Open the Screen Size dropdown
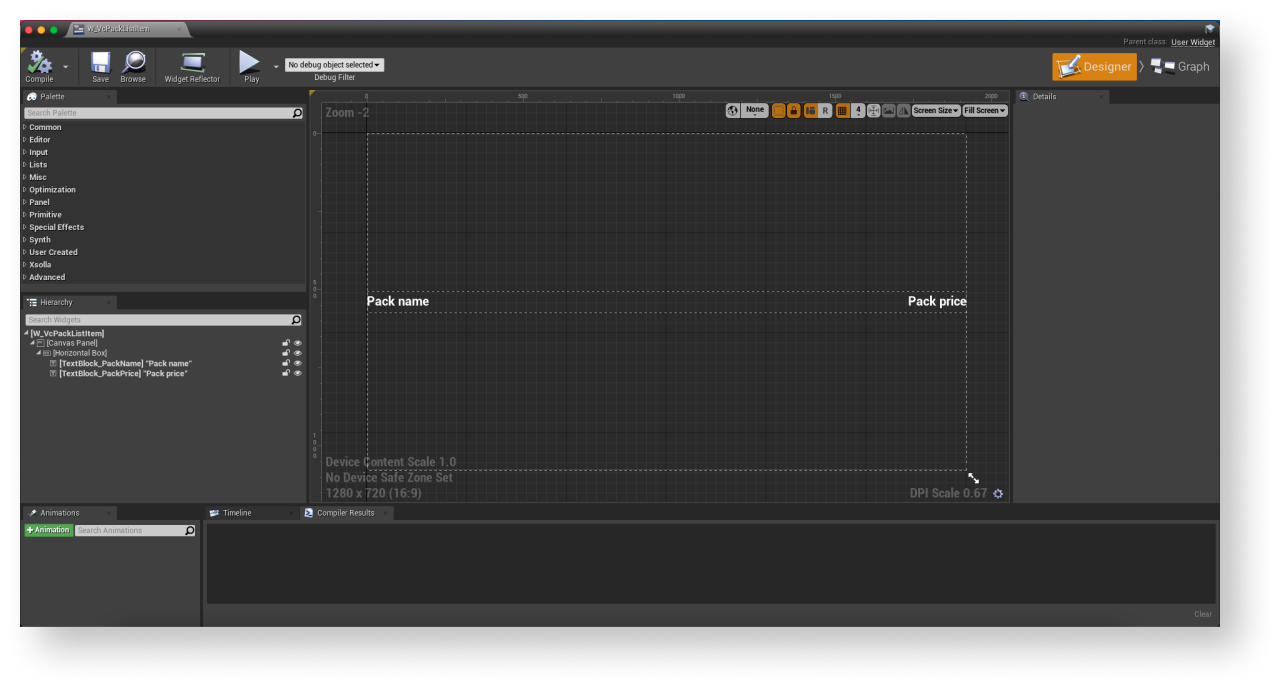 pos(935,111)
